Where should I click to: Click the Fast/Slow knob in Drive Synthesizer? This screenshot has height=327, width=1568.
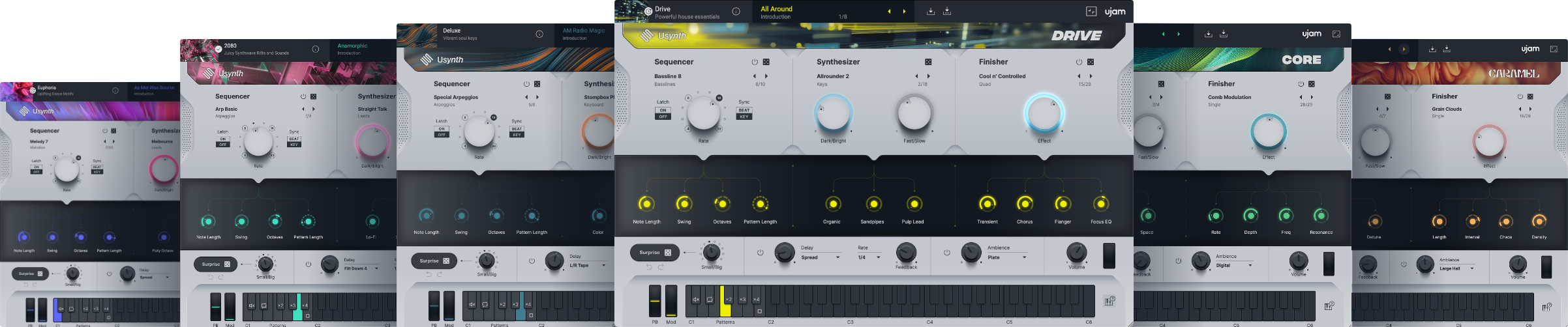point(914,113)
